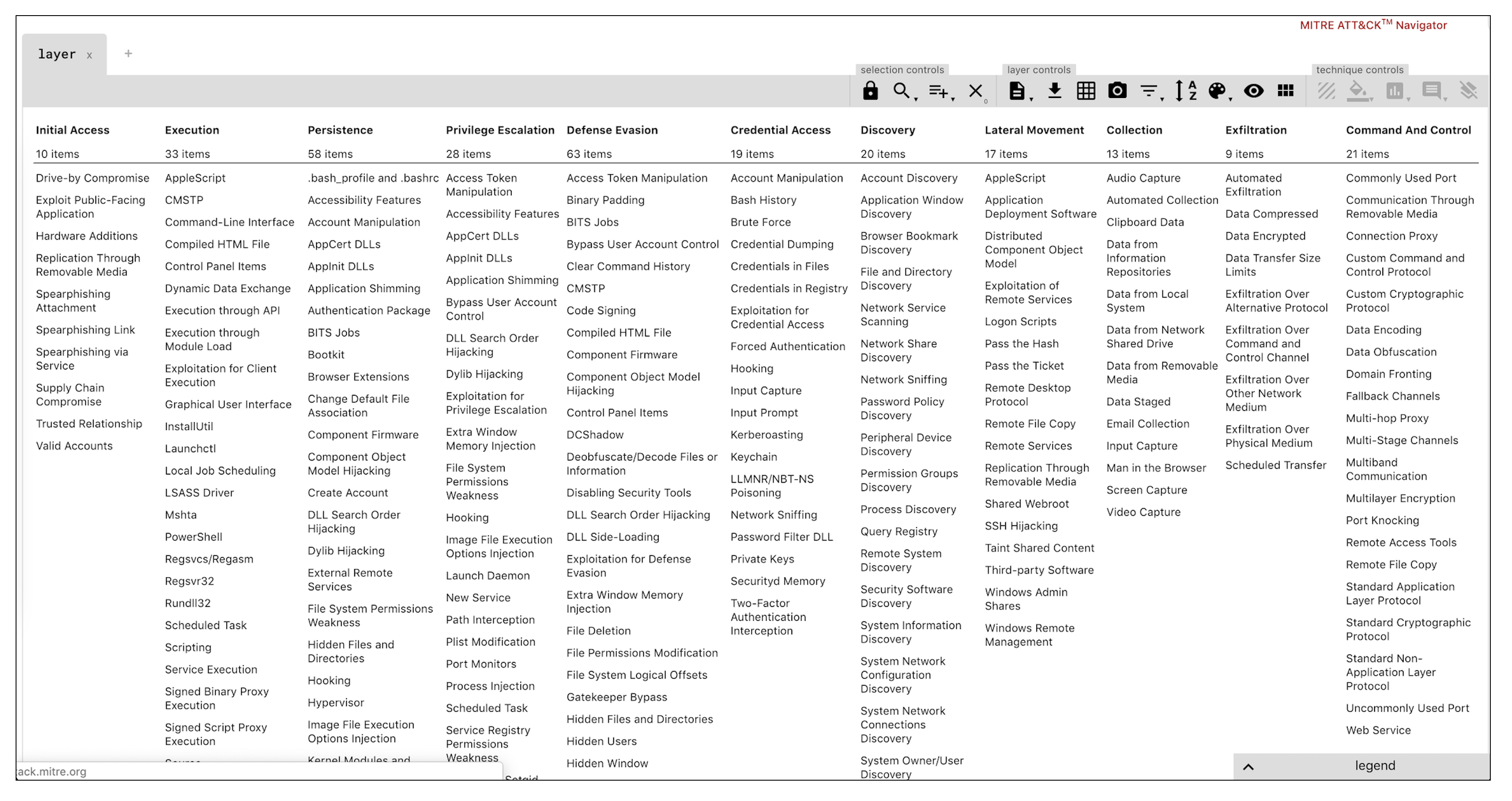Screen dimensions: 1512x801
Task: Select the 'Binary Padding' technique
Action: pyautogui.click(x=604, y=200)
